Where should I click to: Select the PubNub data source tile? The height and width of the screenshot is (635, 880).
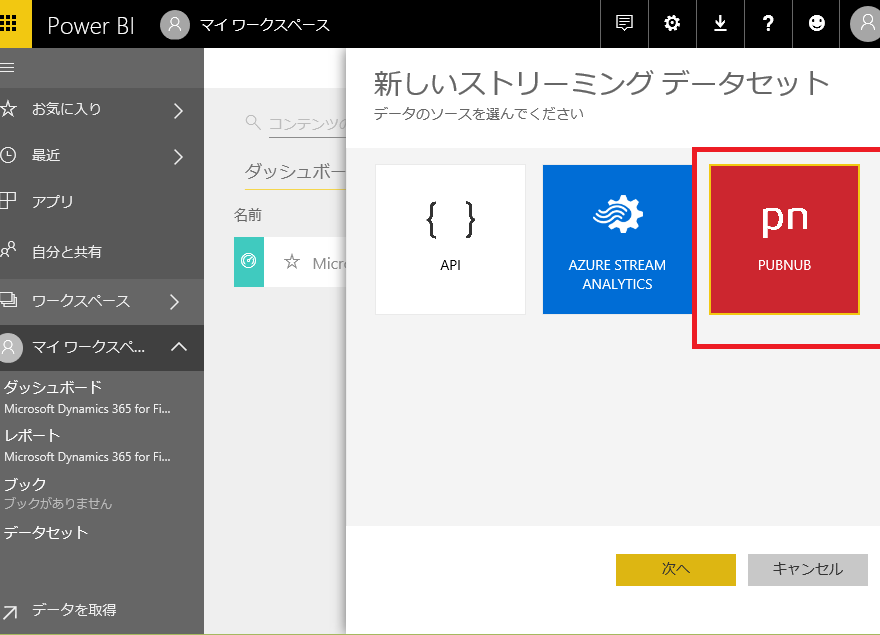coord(784,239)
